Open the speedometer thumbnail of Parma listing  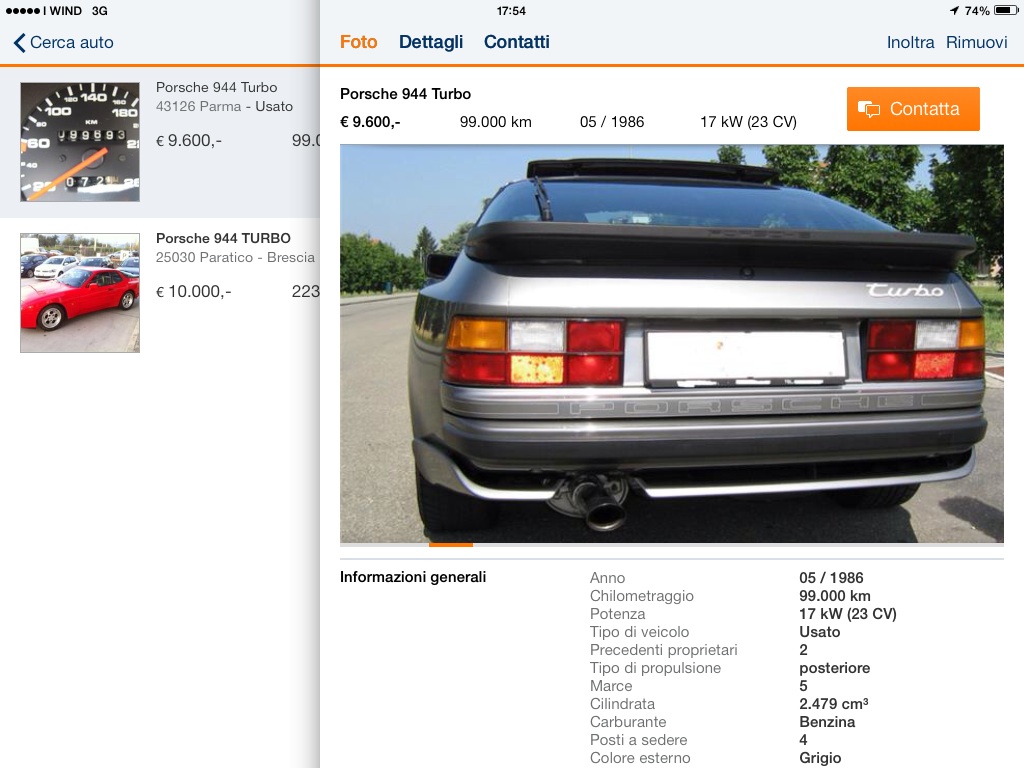(80, 142)
